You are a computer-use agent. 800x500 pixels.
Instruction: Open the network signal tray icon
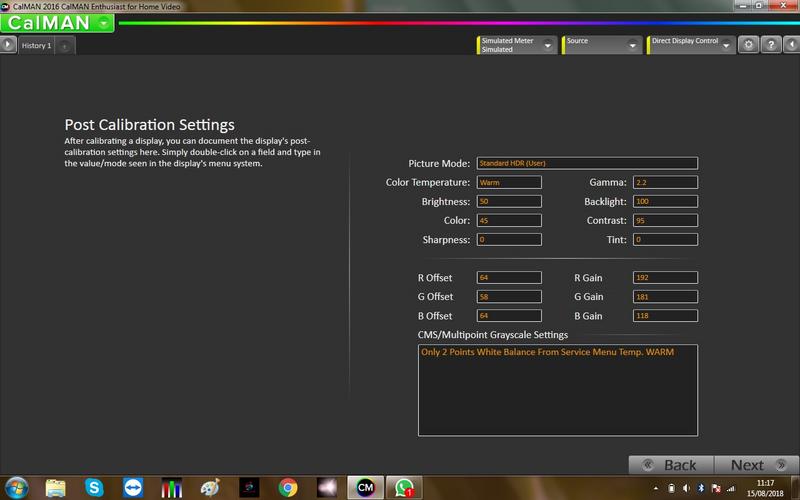point(731,488)
